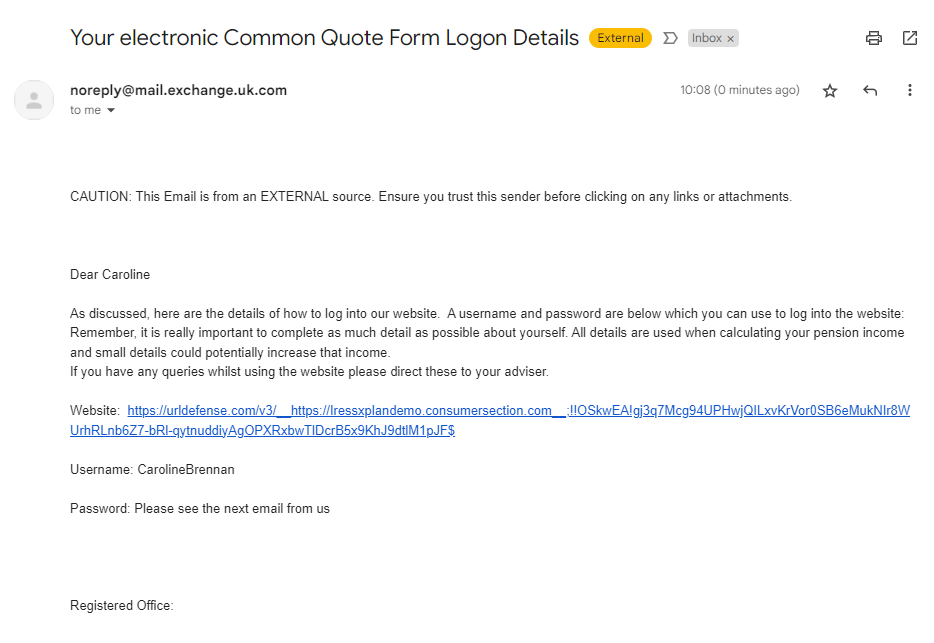Click sender address noreply@mail.exchange.uk.com
Screen dimensions: 934x643
[179, 90]
